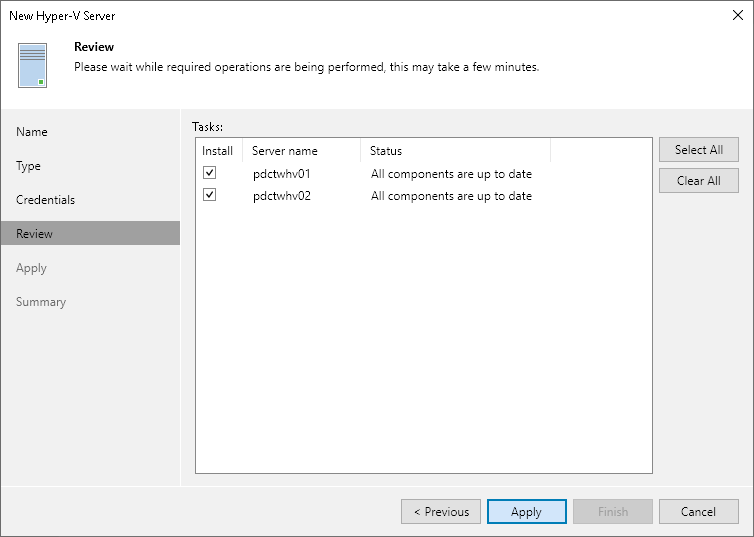This screenshot has width=754, height=537.
Task: Go back with the Previous button
Action: pyautogui.click(x=441, y=512)
